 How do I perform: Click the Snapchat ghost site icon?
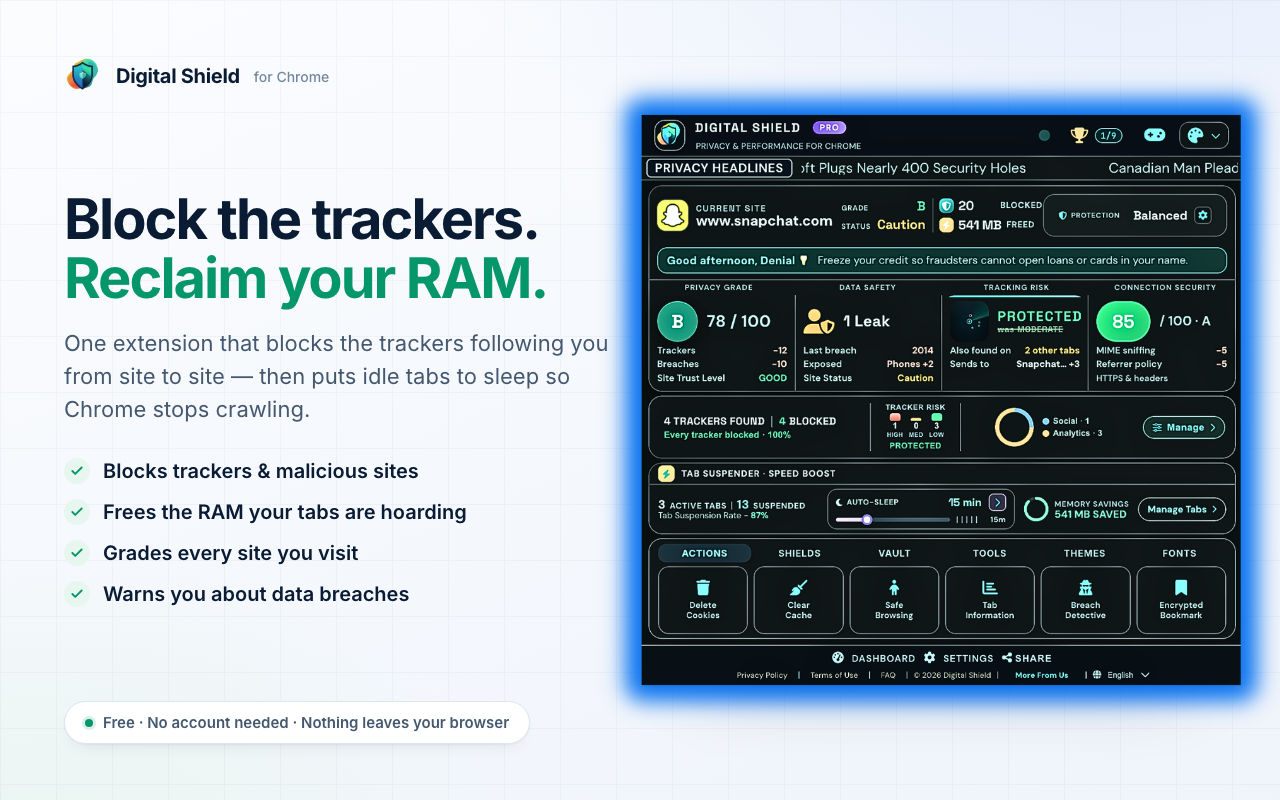pyautogui.click(x=673, y=215)
